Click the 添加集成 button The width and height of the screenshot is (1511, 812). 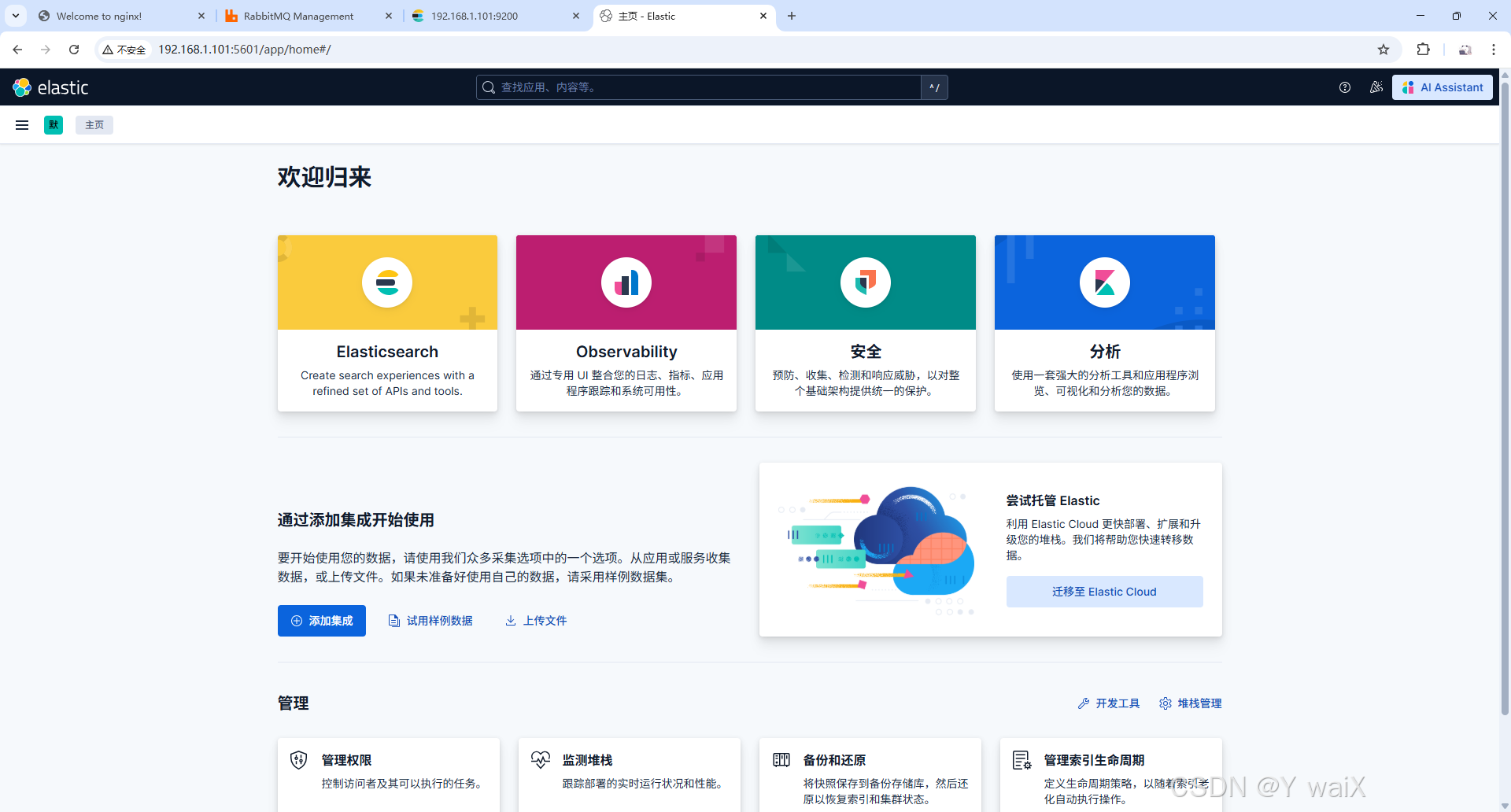point(322,621)
